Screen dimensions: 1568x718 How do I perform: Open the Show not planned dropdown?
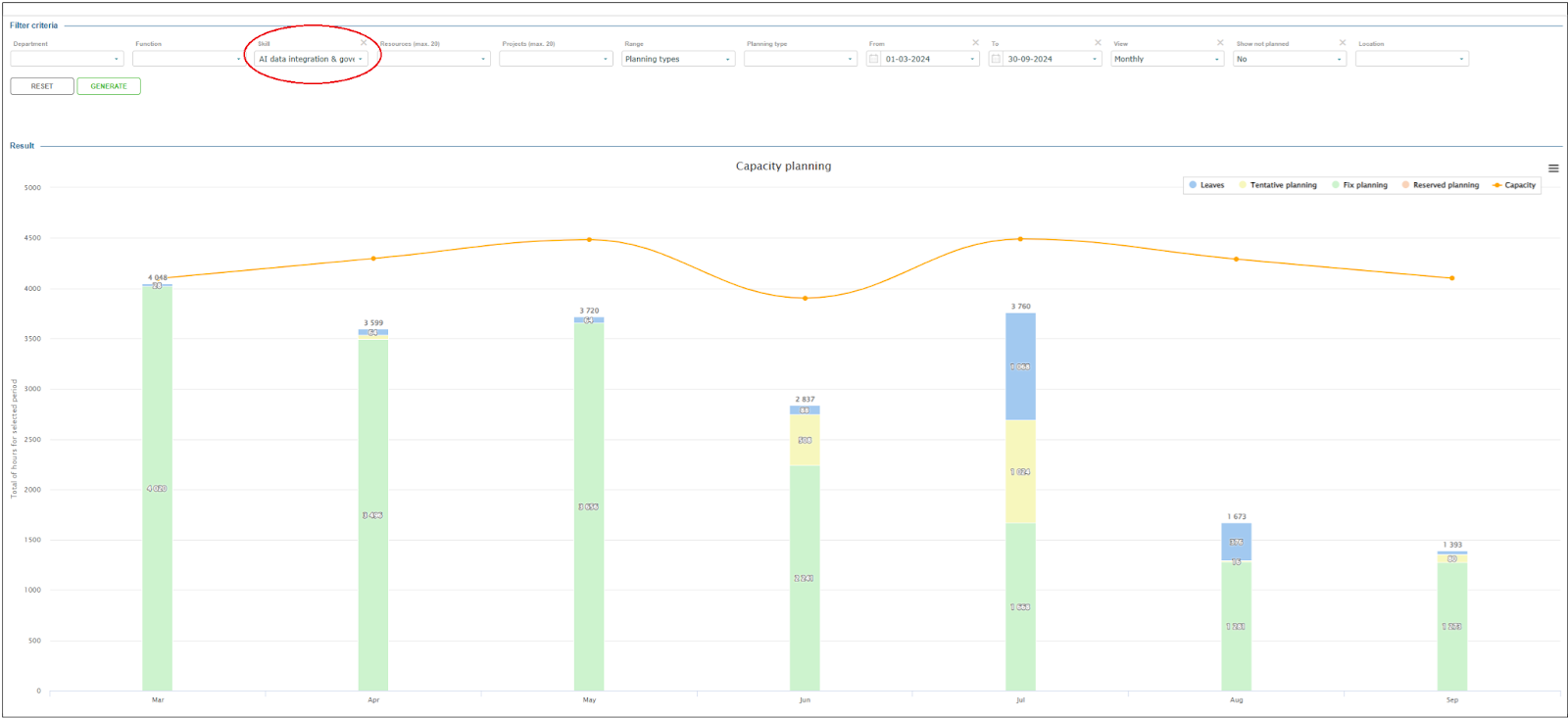point(1290,59)
